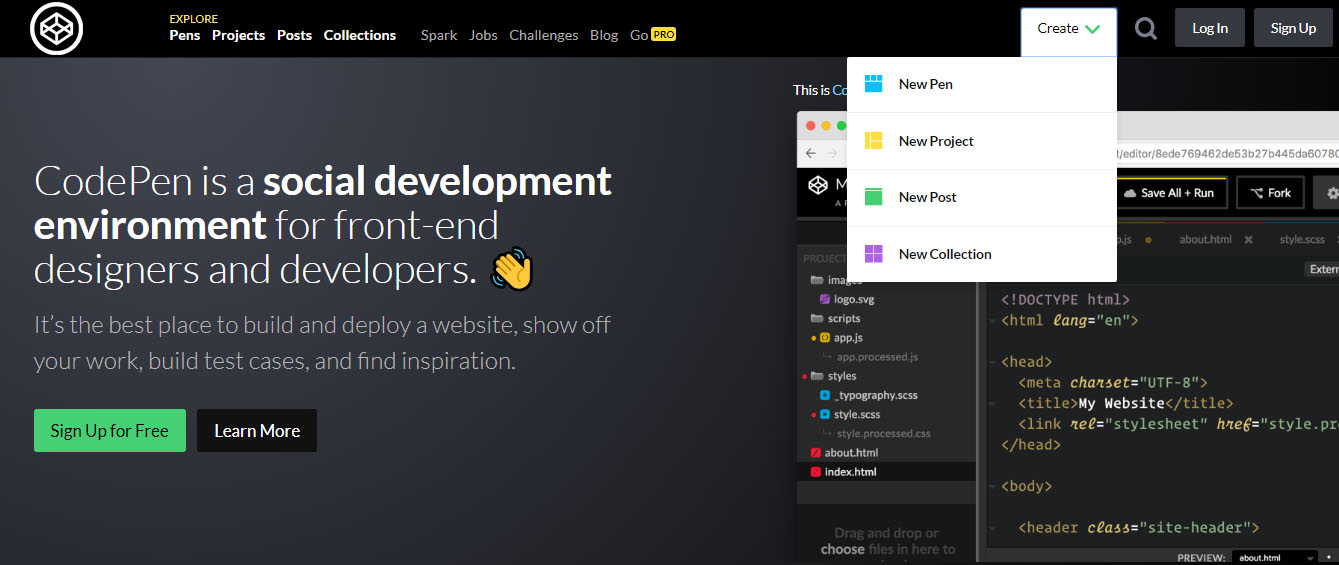The image size is (1339, 565).
Task: Open the Blog link
Action: coord(604,35)
